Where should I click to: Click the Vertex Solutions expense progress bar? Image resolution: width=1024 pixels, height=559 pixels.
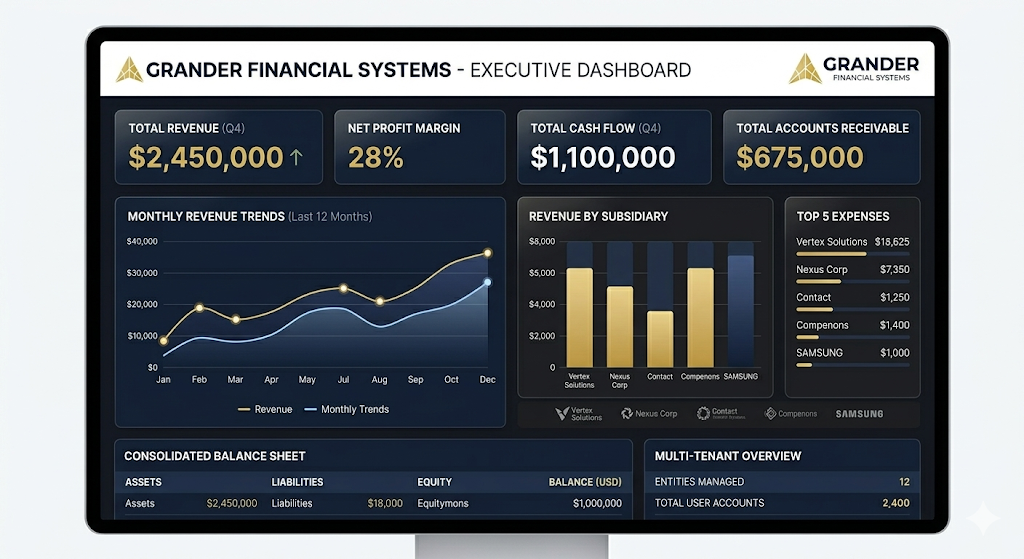pyautogui.click(x=831, y=254)
